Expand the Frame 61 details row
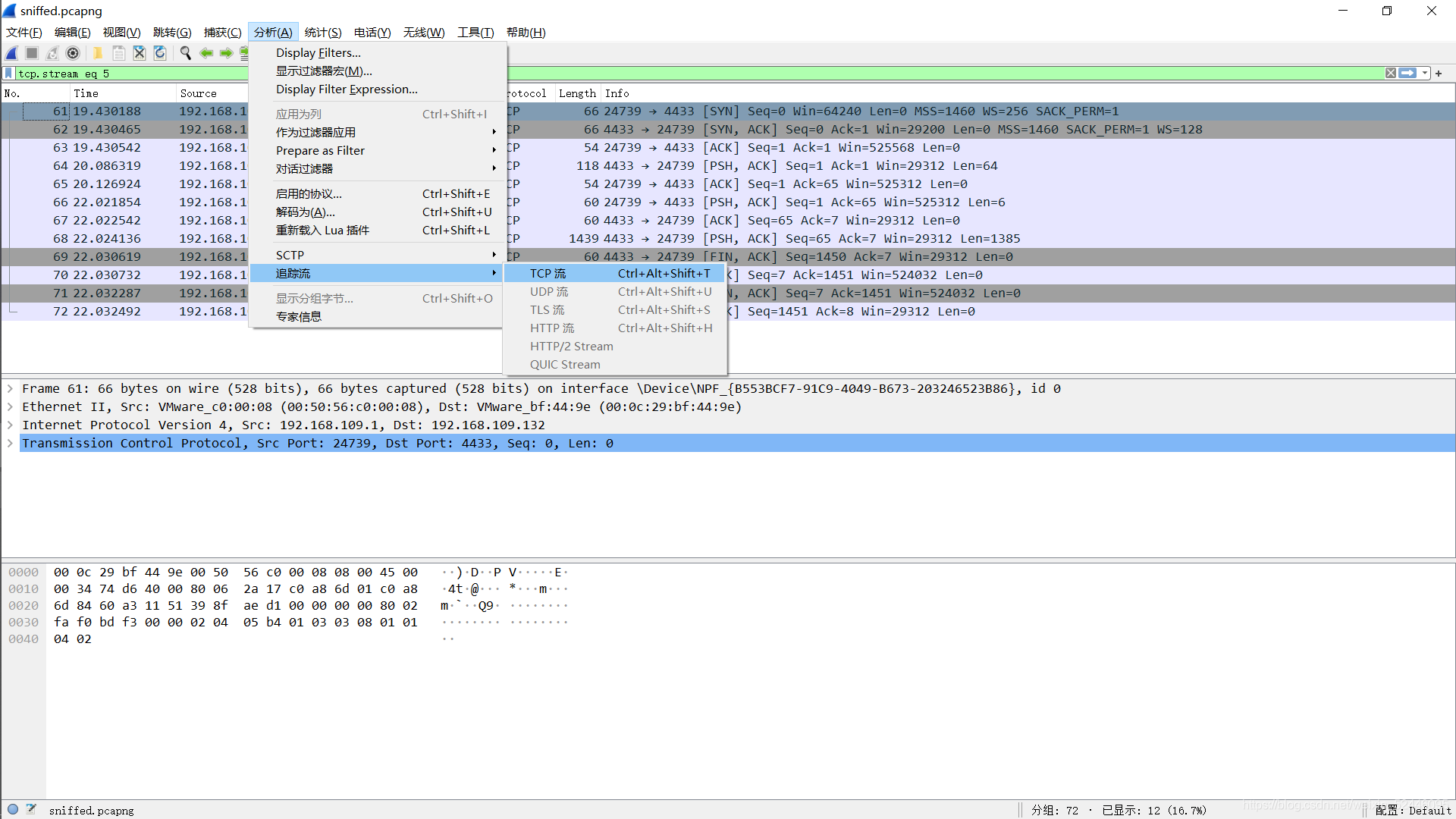 [10, 389]
